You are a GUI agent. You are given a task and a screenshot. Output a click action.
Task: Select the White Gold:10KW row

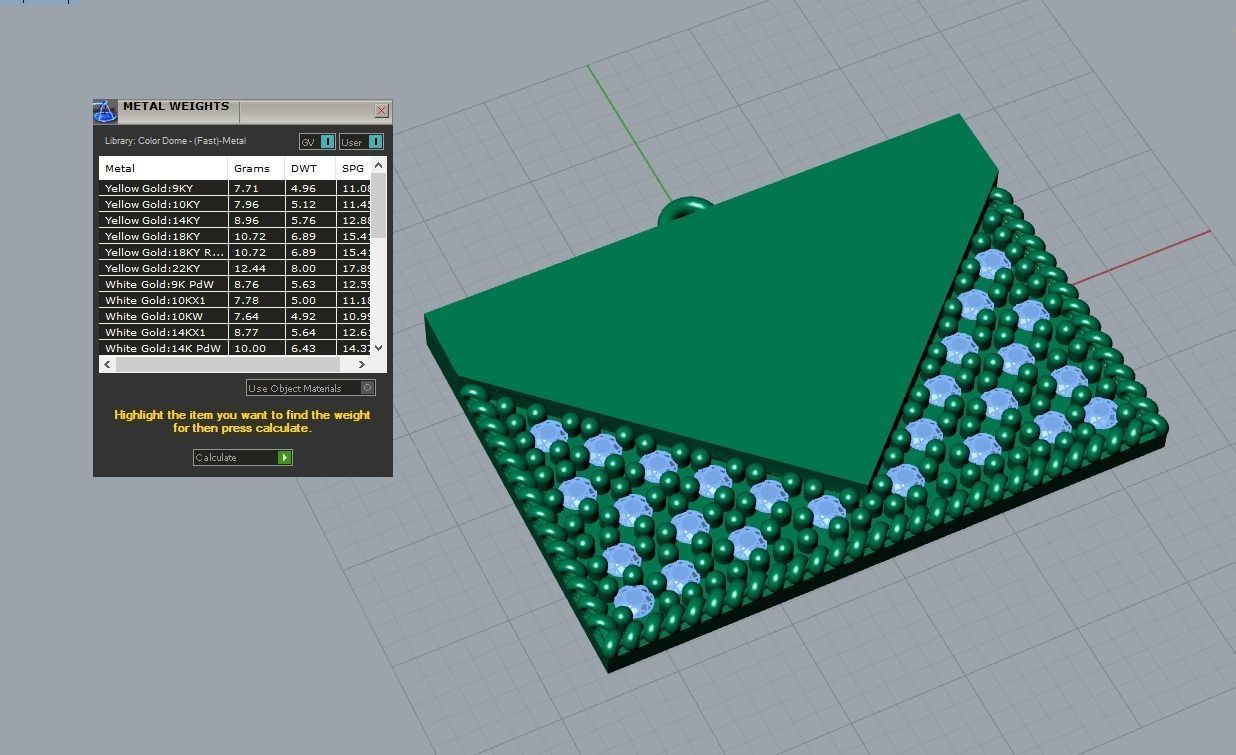[x=235, y=316]
